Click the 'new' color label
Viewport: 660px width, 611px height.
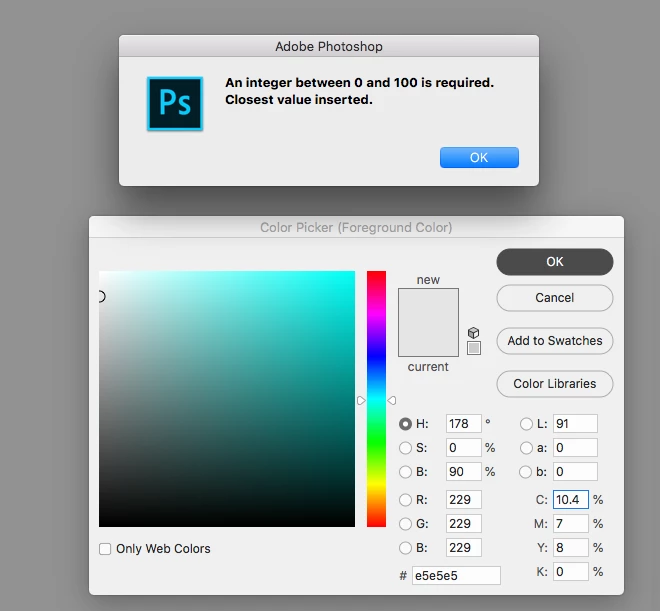428,280
